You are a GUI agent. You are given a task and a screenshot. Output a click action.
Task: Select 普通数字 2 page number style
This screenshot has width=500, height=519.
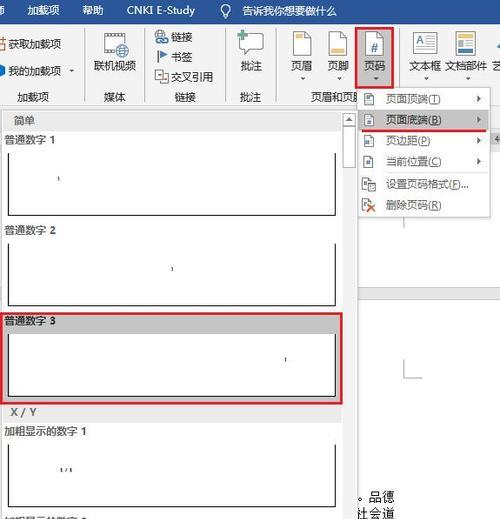coord(172,266)
